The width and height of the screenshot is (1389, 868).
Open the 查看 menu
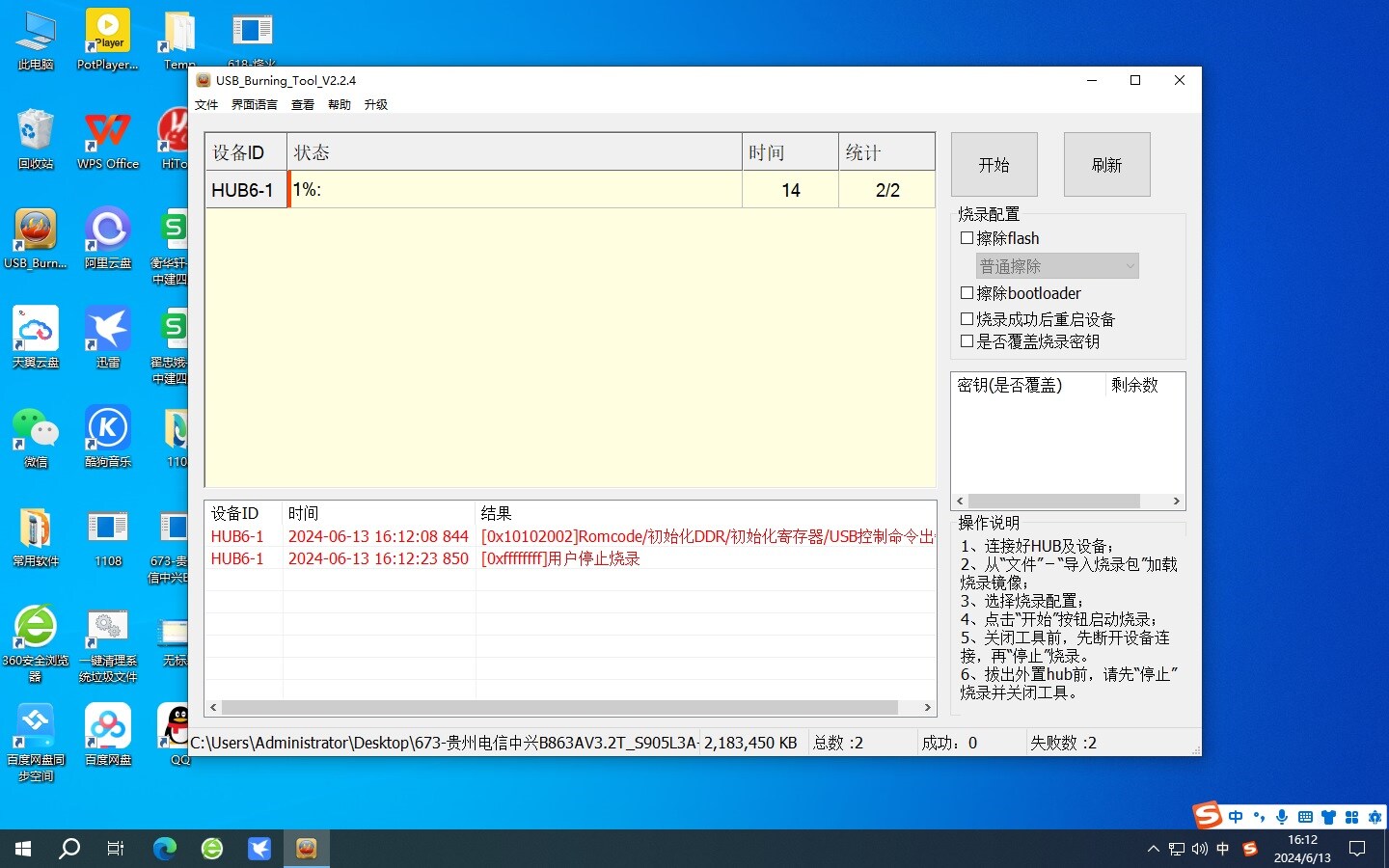point(303,104)
